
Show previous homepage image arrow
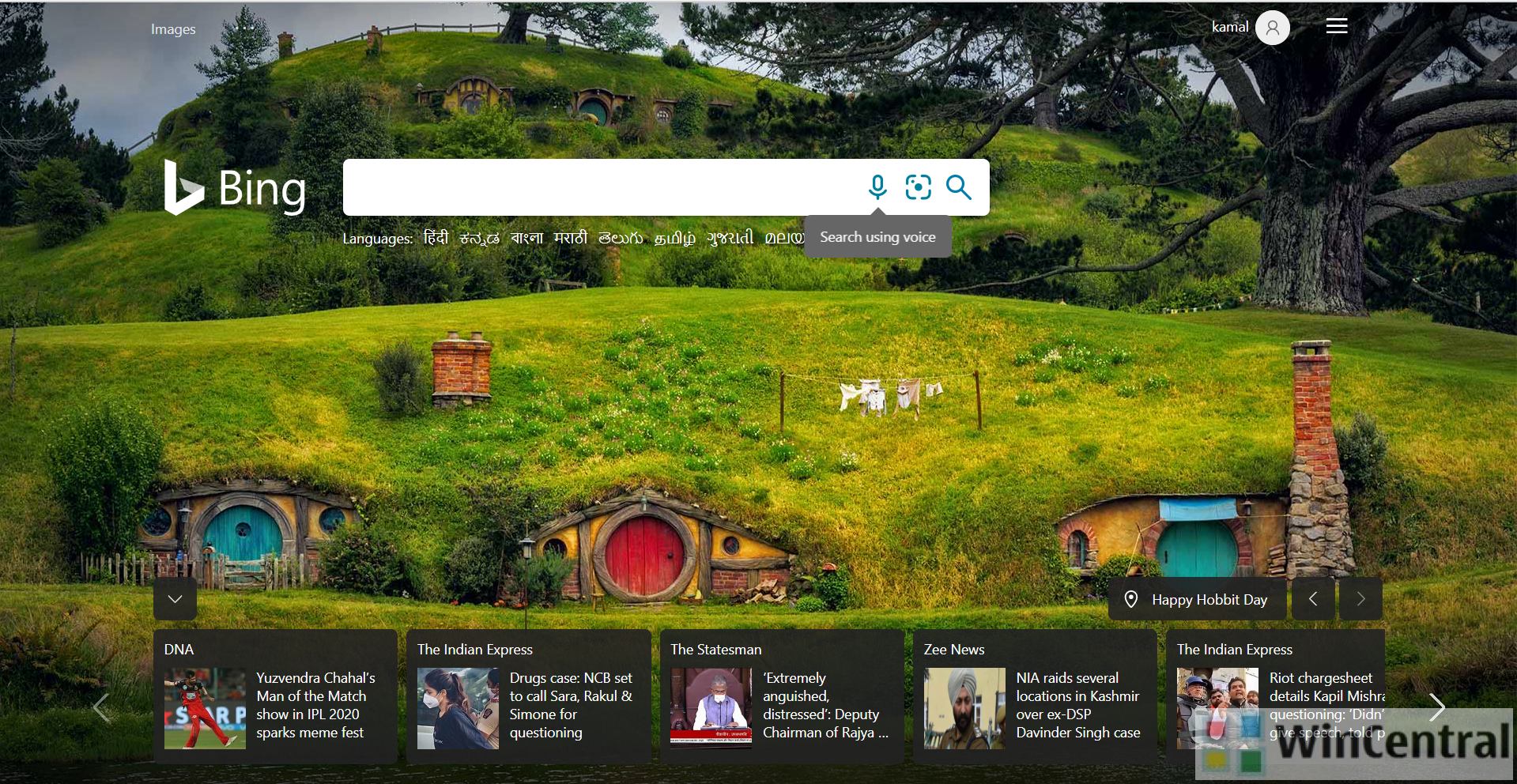point(1313,599)
